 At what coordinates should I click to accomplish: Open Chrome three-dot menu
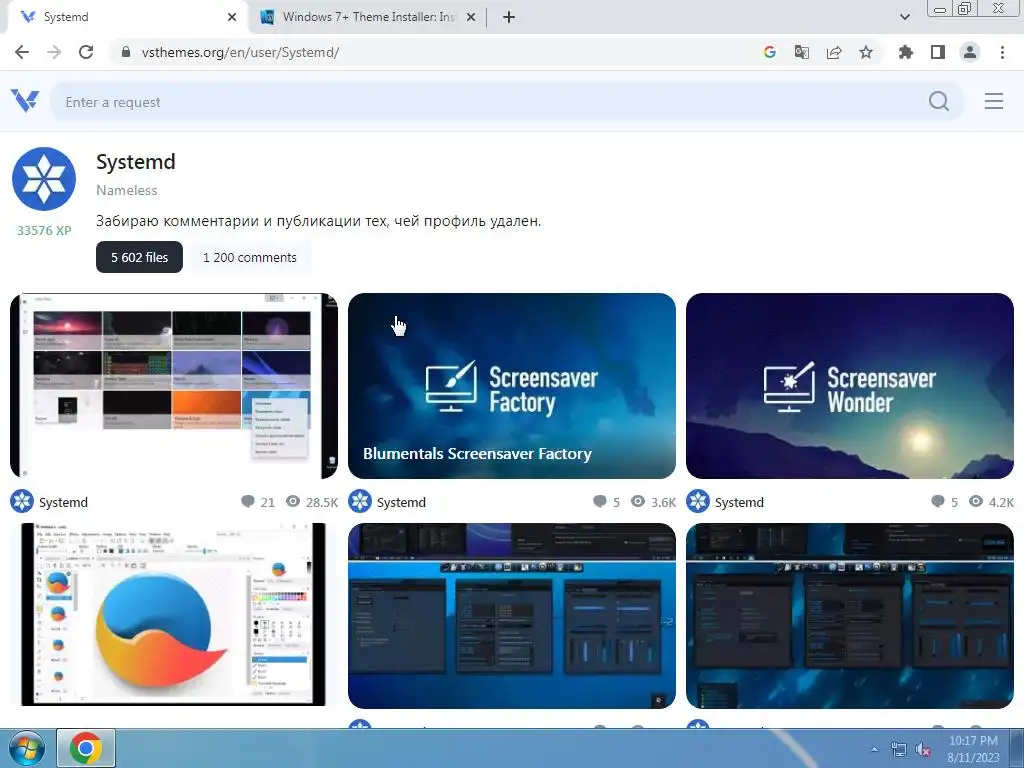click(1002, 52)
